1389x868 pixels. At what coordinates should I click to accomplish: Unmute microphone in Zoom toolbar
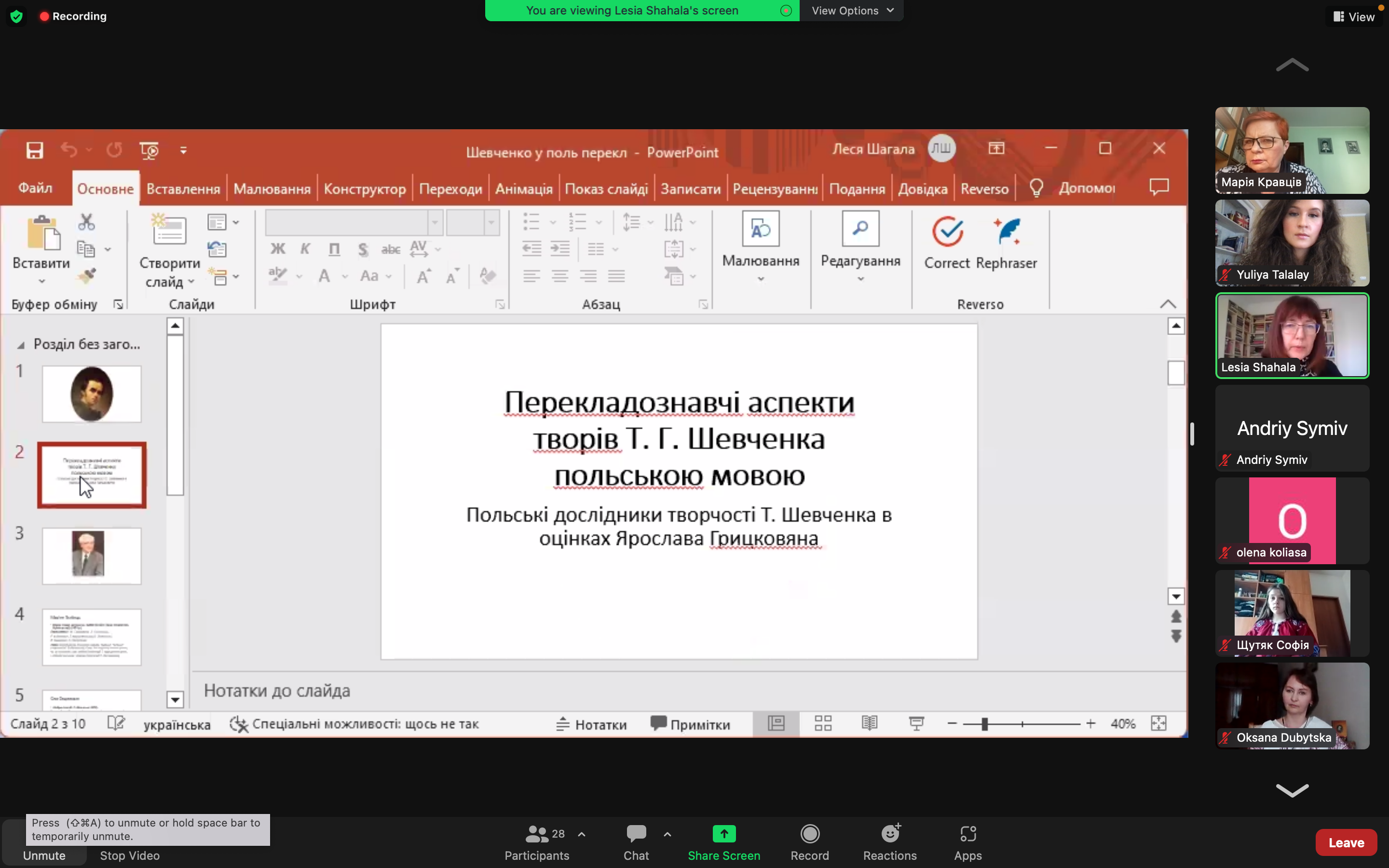coord(44,855)
